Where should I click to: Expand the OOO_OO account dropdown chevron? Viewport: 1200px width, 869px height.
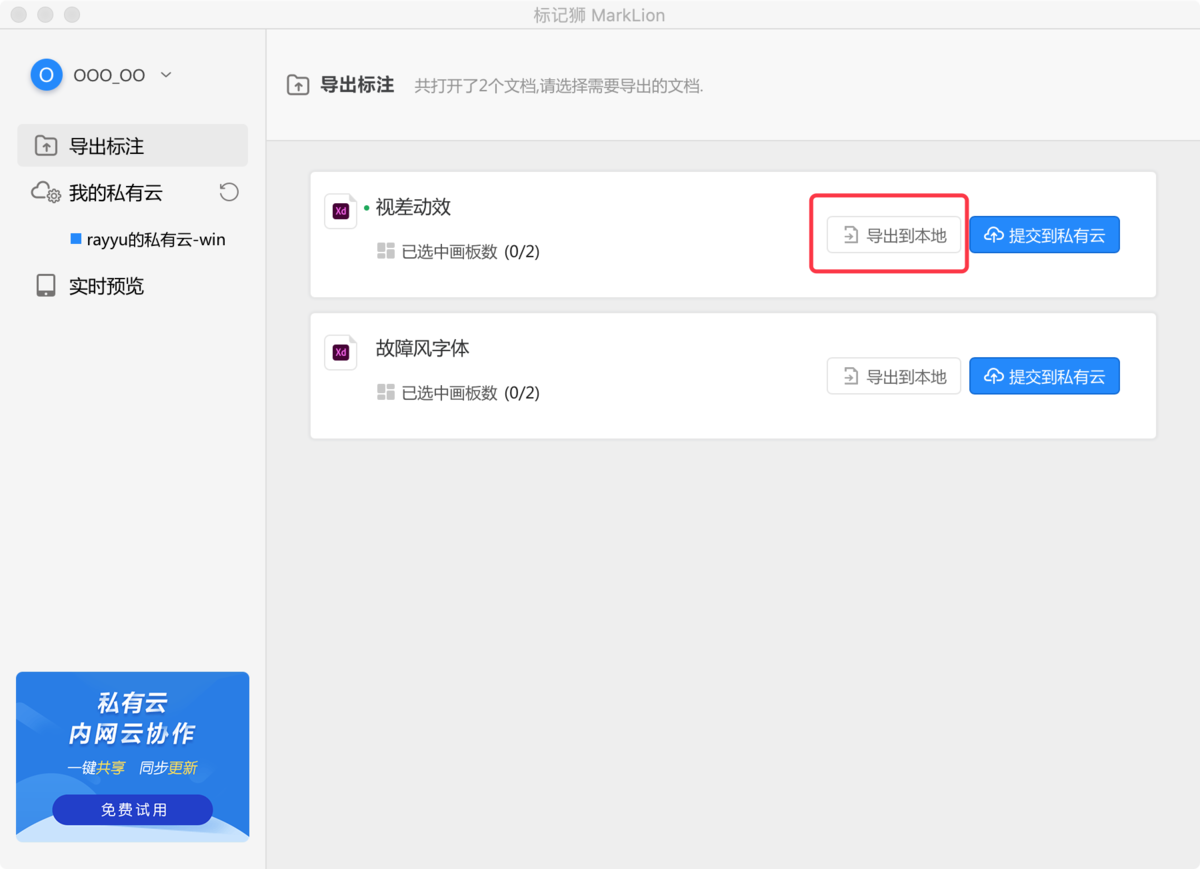(x=166, y=75)
